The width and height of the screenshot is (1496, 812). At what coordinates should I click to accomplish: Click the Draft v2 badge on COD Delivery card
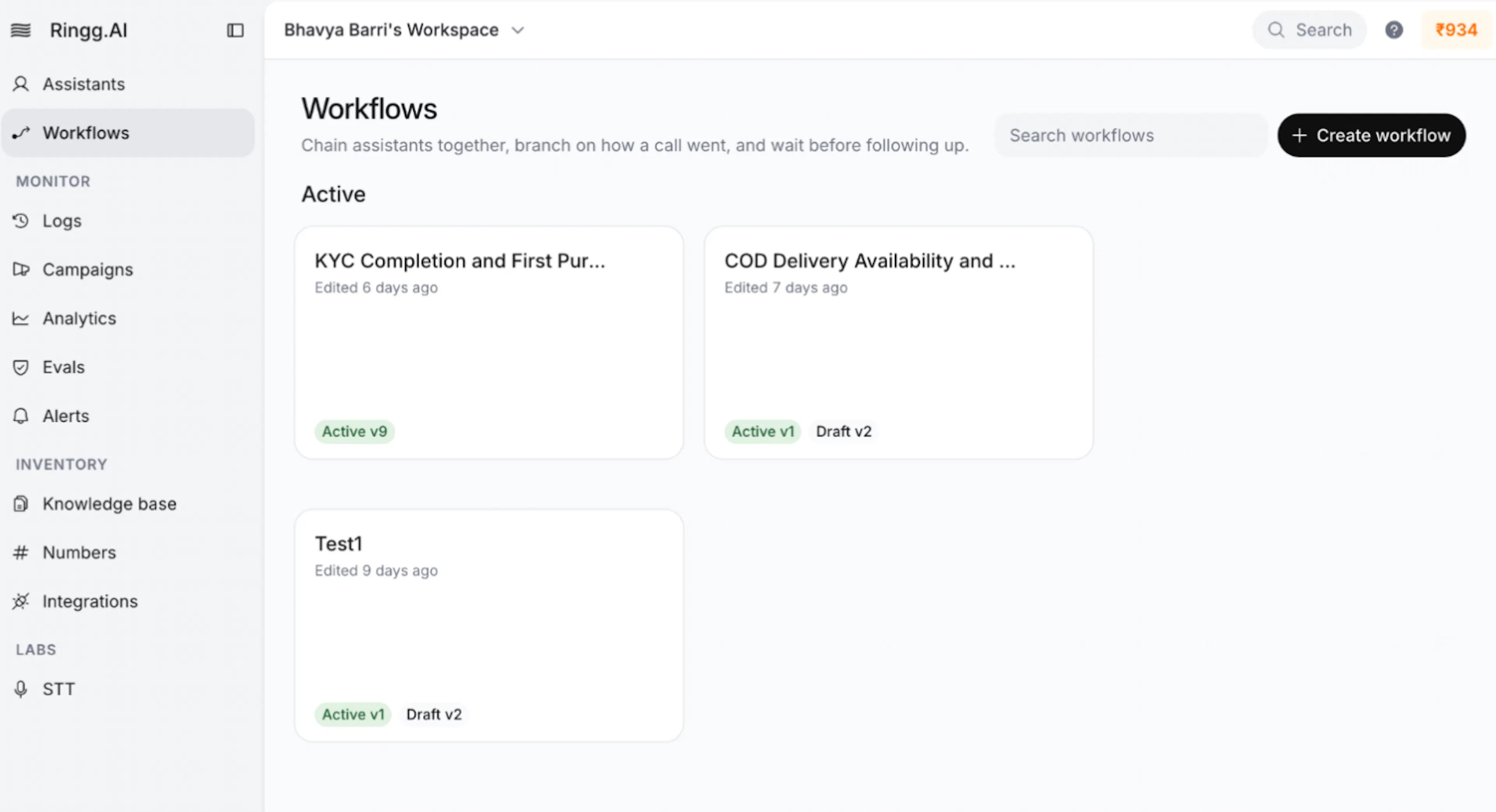843,431
